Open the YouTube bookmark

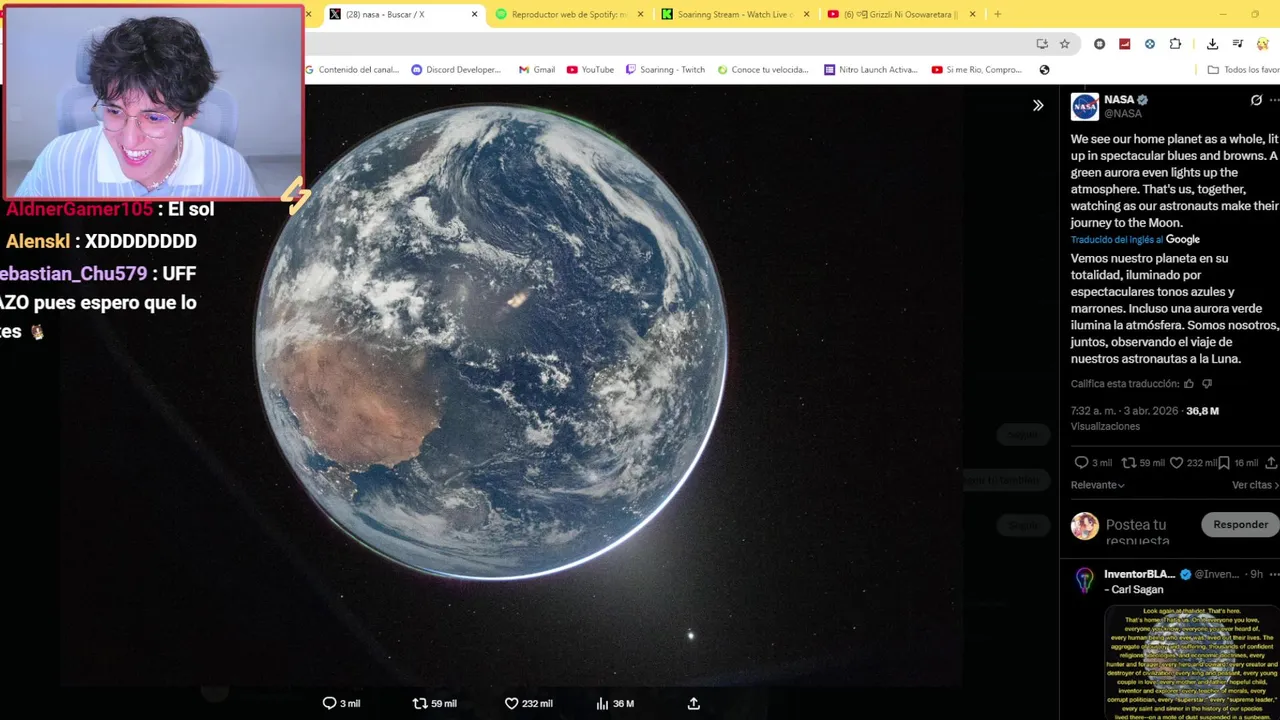point(590,70)
